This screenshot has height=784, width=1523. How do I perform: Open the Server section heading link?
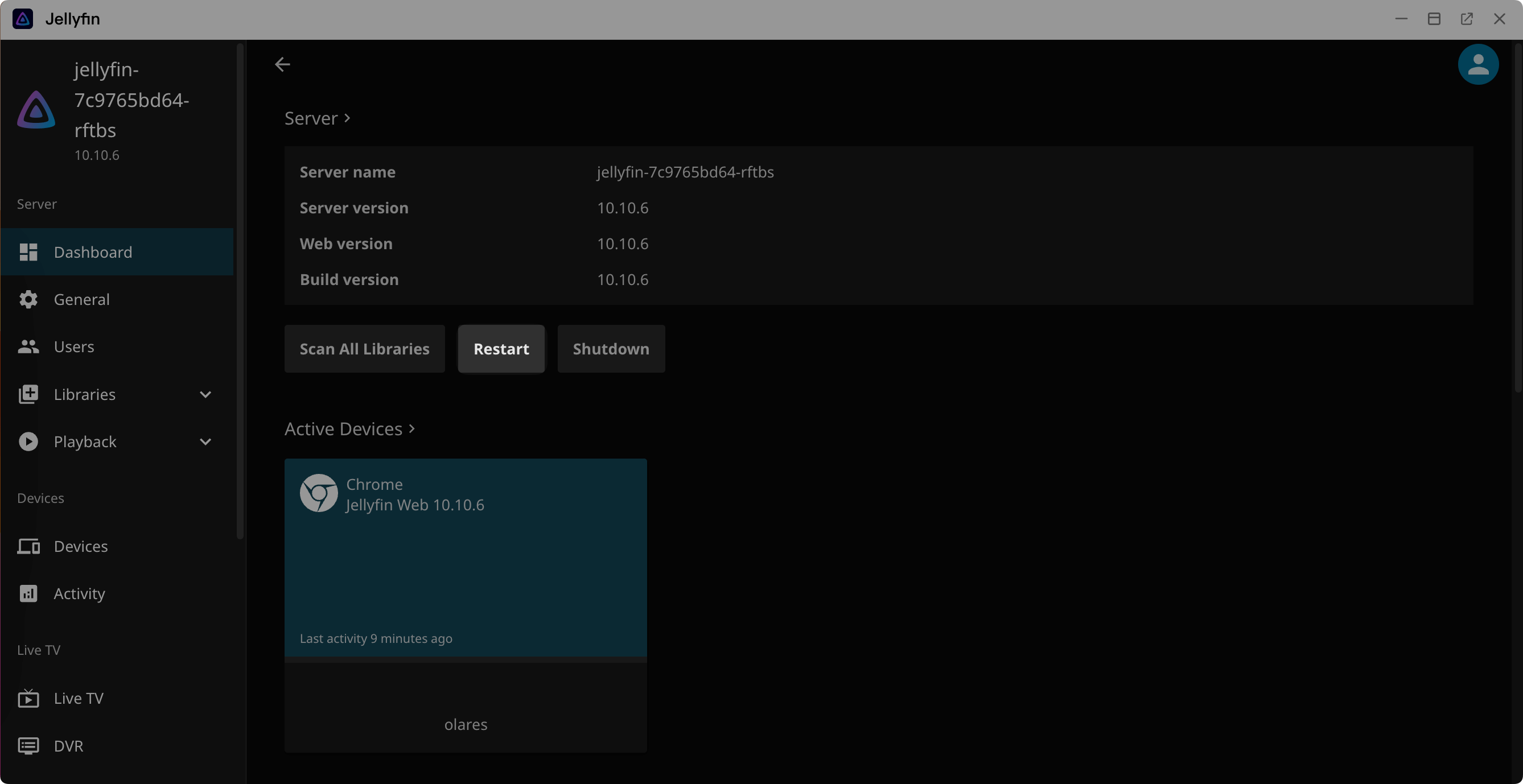318,118
